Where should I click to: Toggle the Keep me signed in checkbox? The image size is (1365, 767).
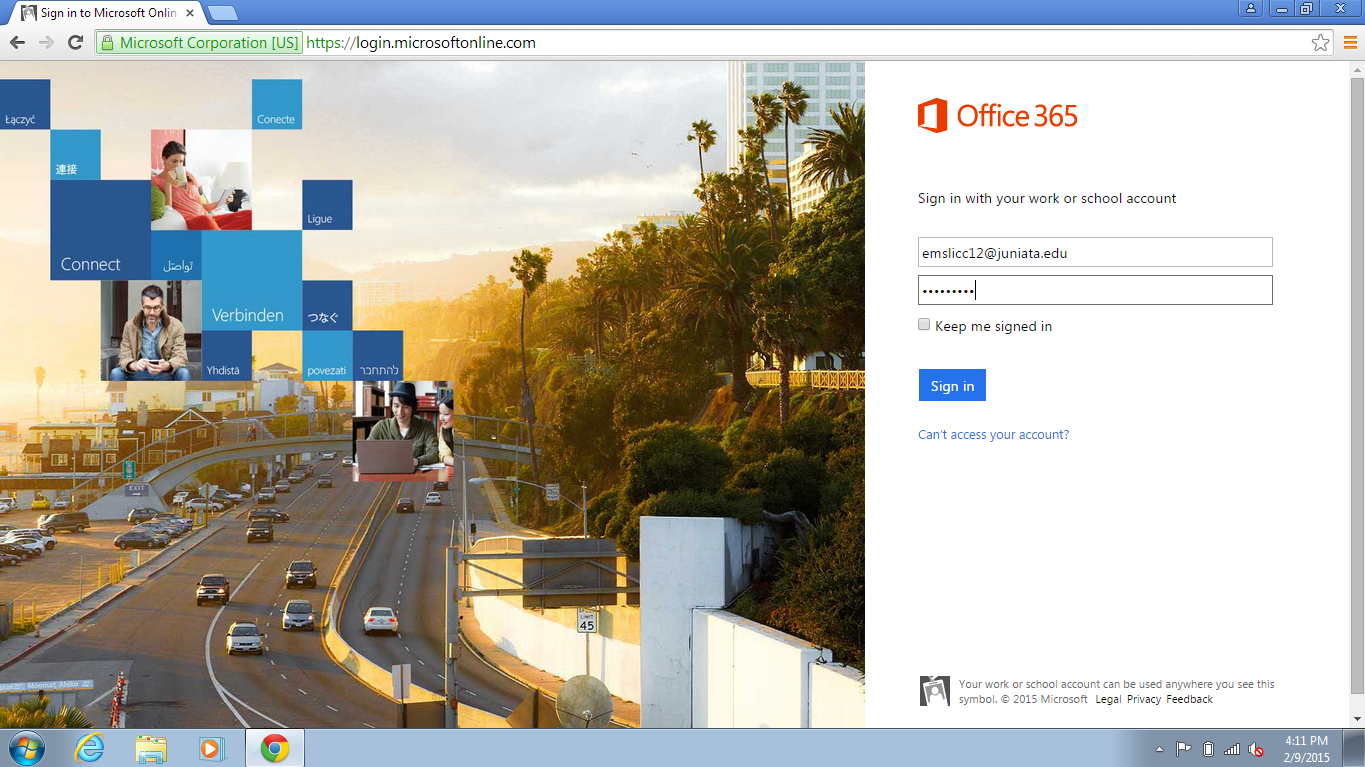click(x=924, y=325)
